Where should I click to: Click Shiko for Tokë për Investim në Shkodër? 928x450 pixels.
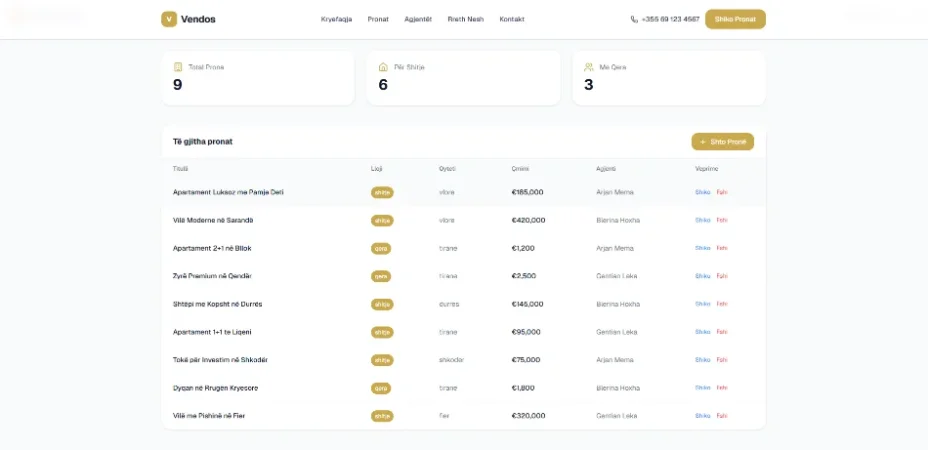tap(703, 359)
